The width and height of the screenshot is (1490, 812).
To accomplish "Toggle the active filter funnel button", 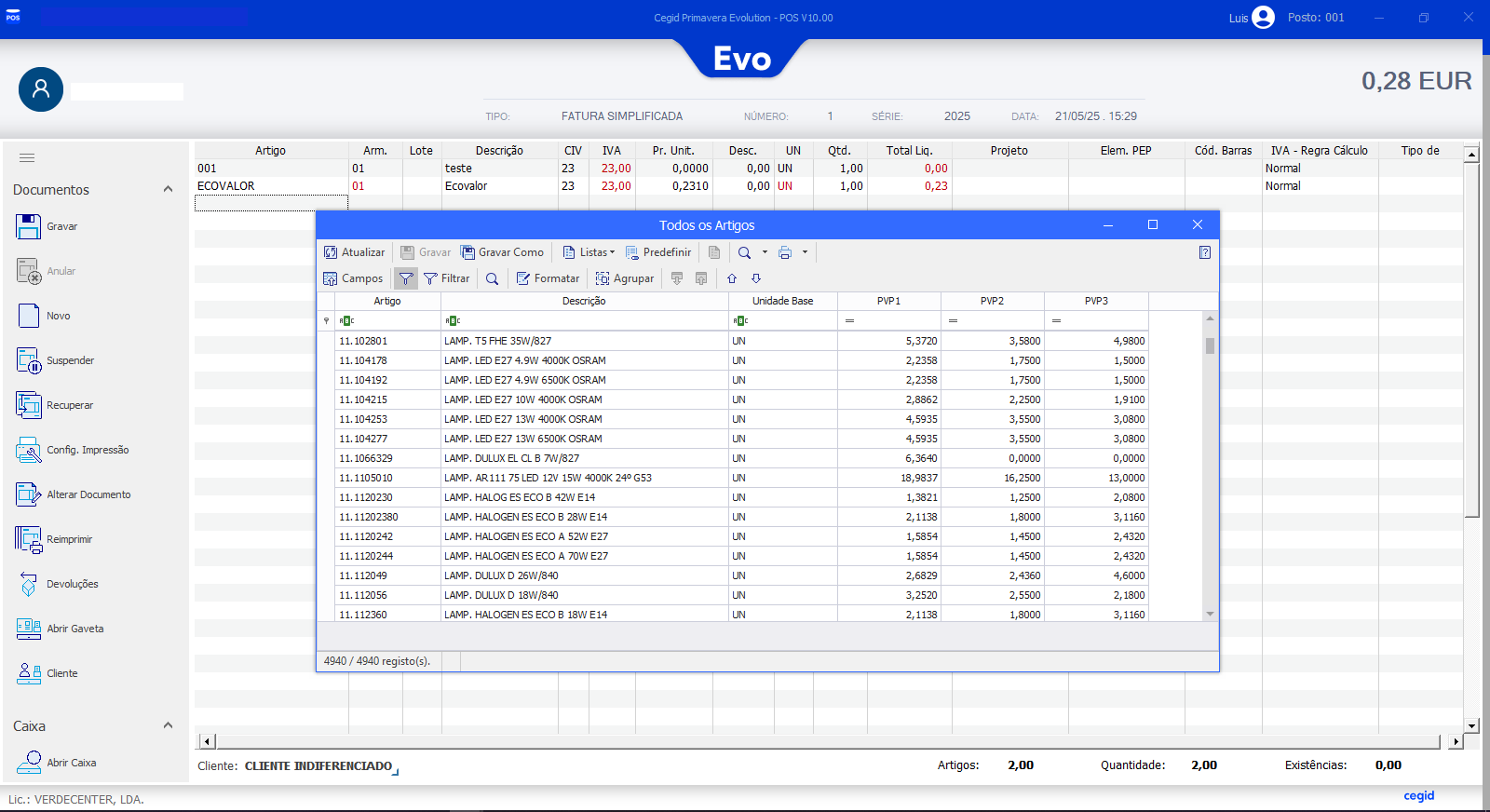I will (x=406, y=278).
